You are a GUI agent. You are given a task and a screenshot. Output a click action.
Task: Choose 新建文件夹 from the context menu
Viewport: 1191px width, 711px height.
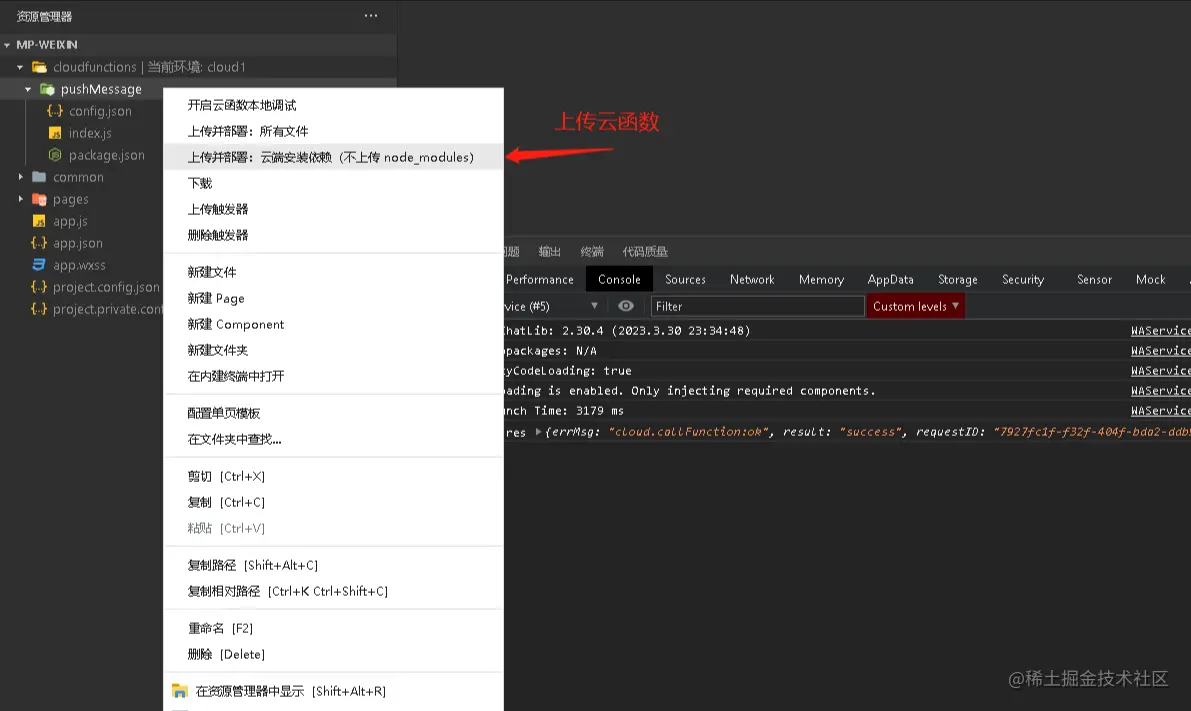pyautogui.click(x=333, y=349)
